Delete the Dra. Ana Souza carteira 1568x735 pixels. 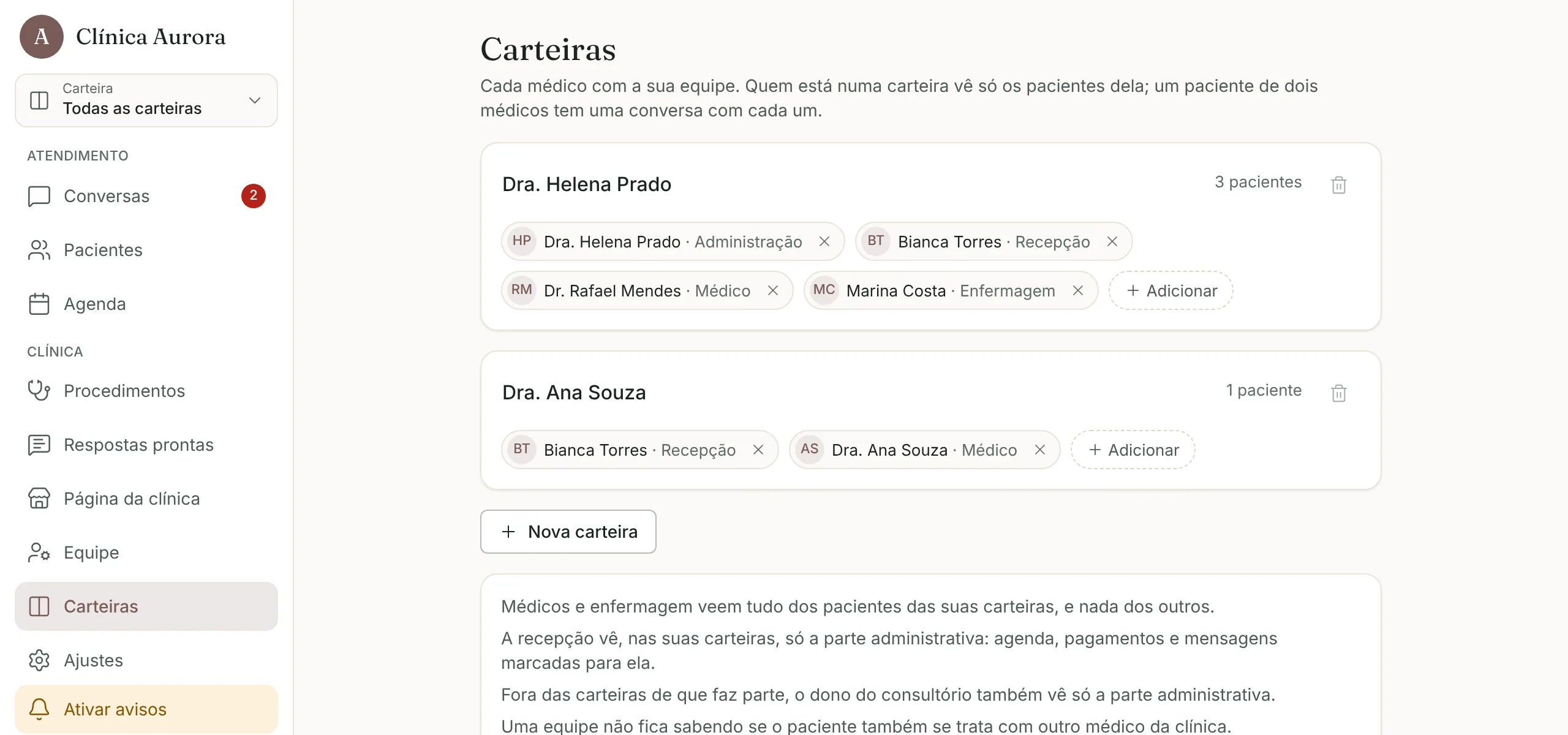pos(1339,393)
